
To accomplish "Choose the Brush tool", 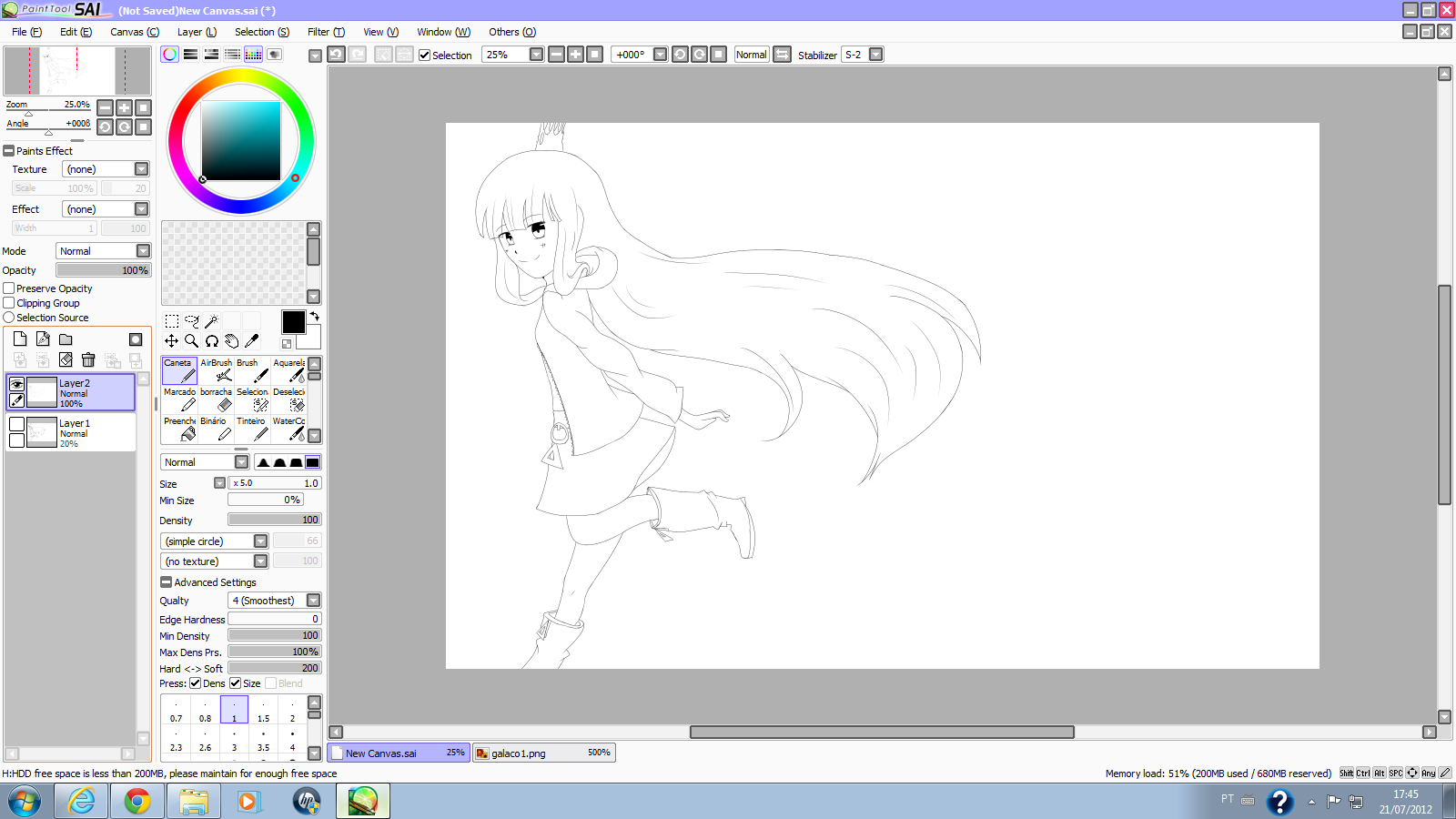I will pyautogui.click(x=252, y=370).
